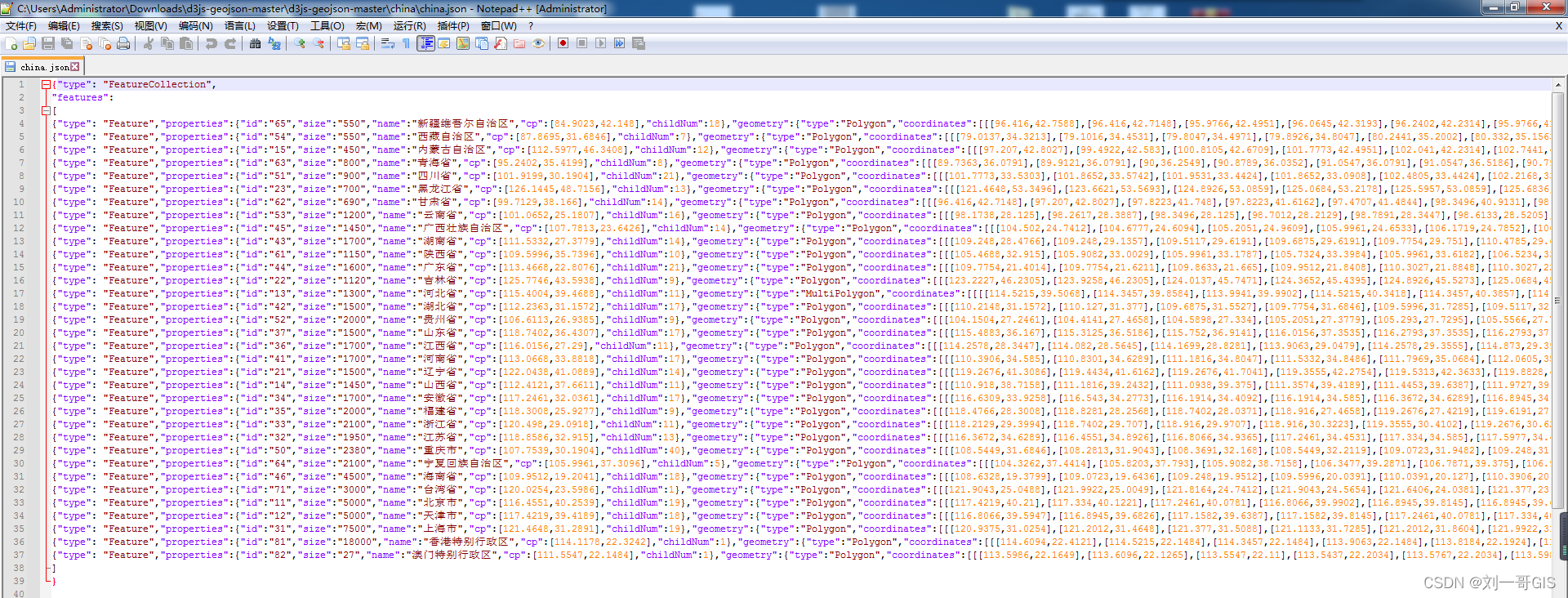Zoom in with the magnifier plus icon
This screenshot has width=1568, height=598.
[x=300, y=43]
